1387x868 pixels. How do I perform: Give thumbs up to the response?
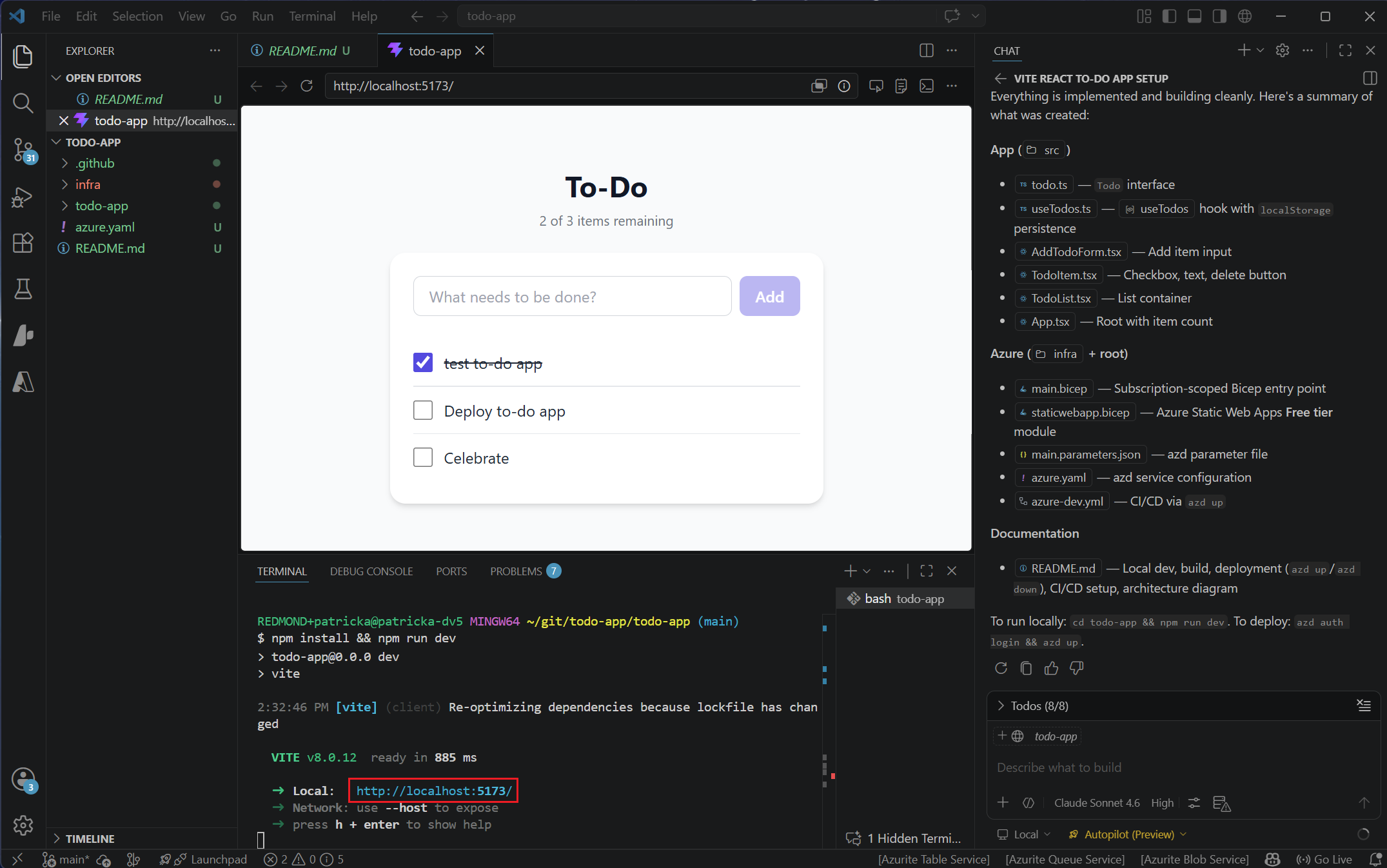(x=1051, y=668)
